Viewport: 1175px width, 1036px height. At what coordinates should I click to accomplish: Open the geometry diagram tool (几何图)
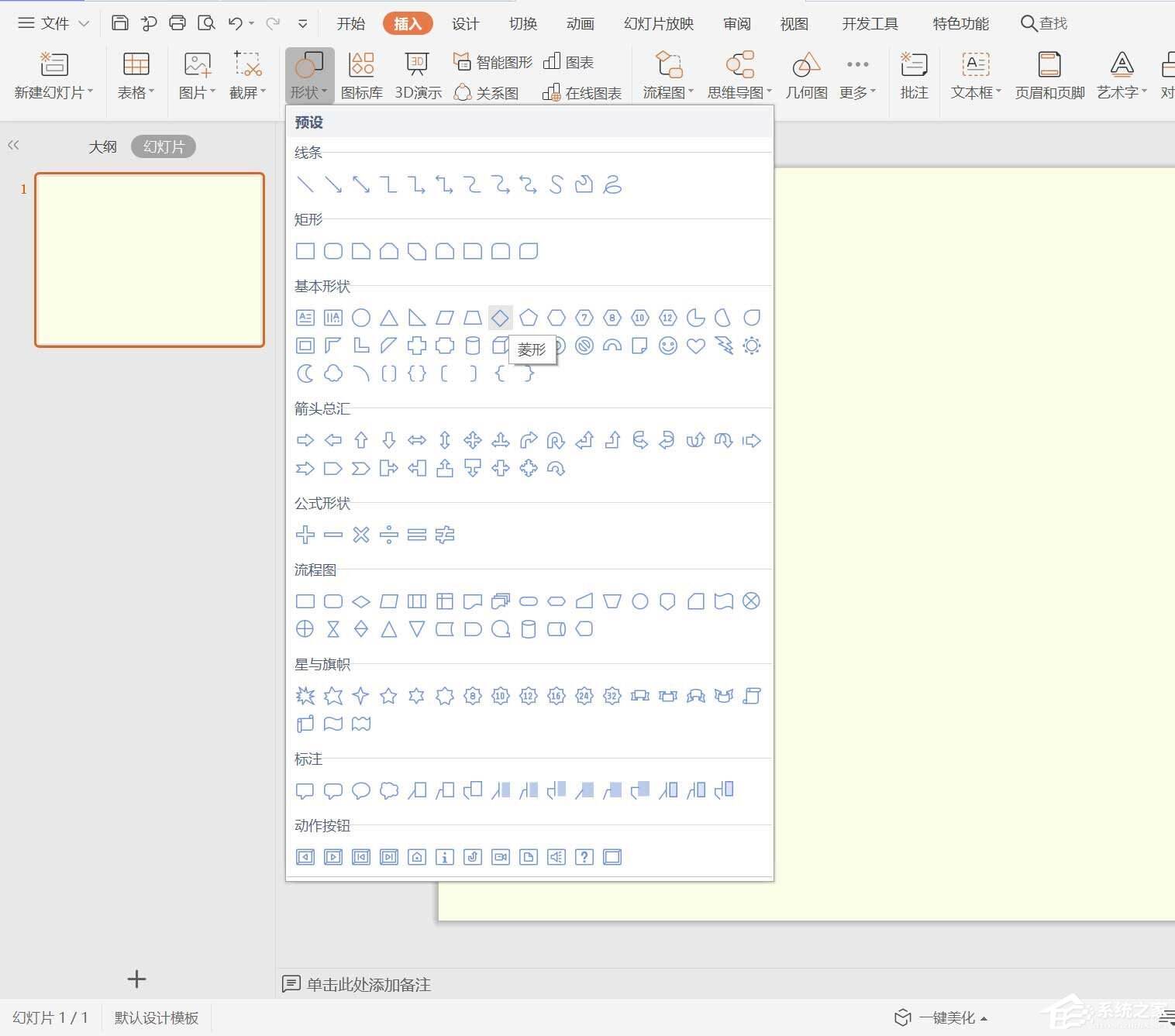click(x=807, y=75)
